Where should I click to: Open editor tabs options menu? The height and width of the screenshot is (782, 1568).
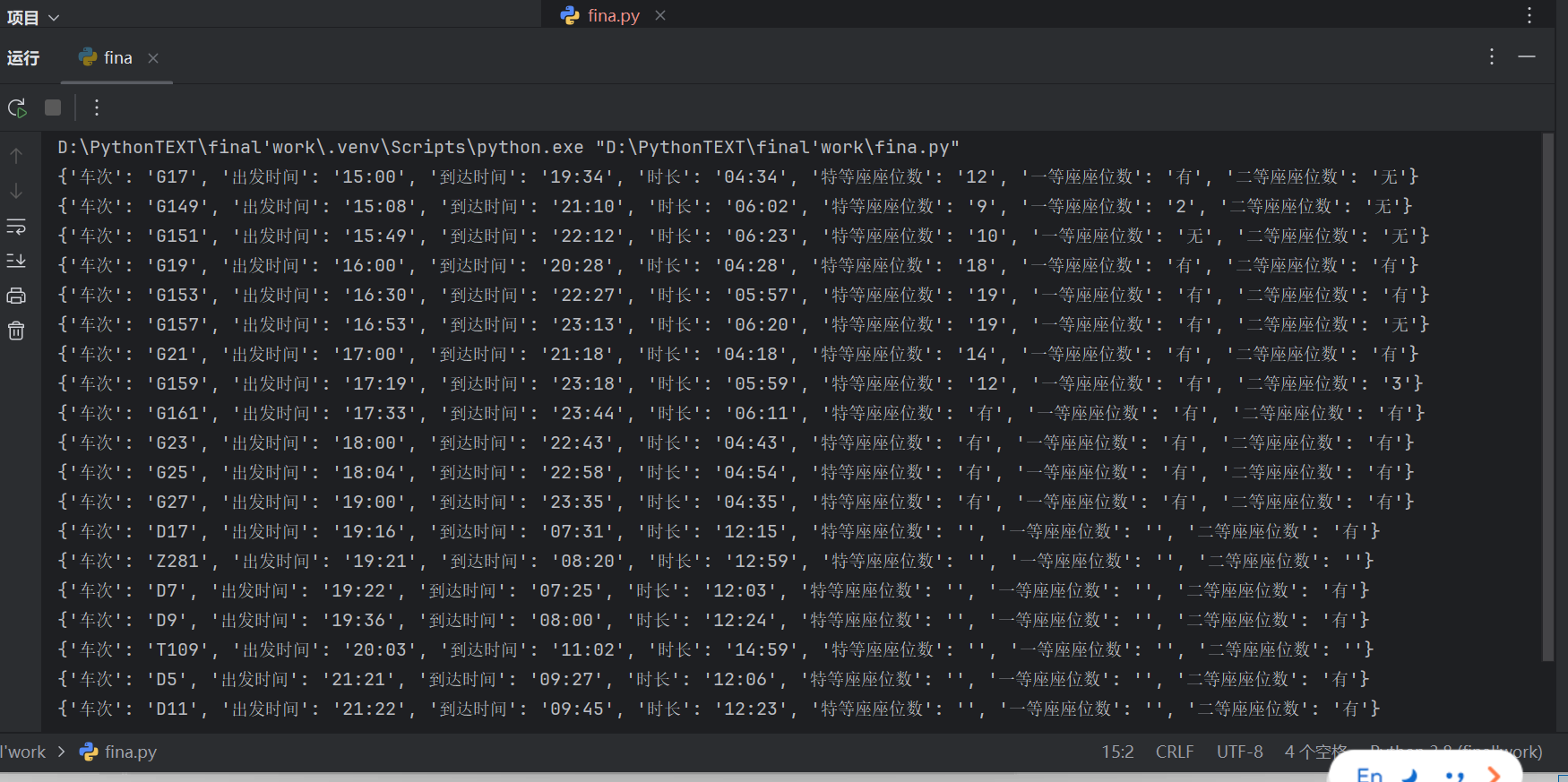pos(1529,14)
